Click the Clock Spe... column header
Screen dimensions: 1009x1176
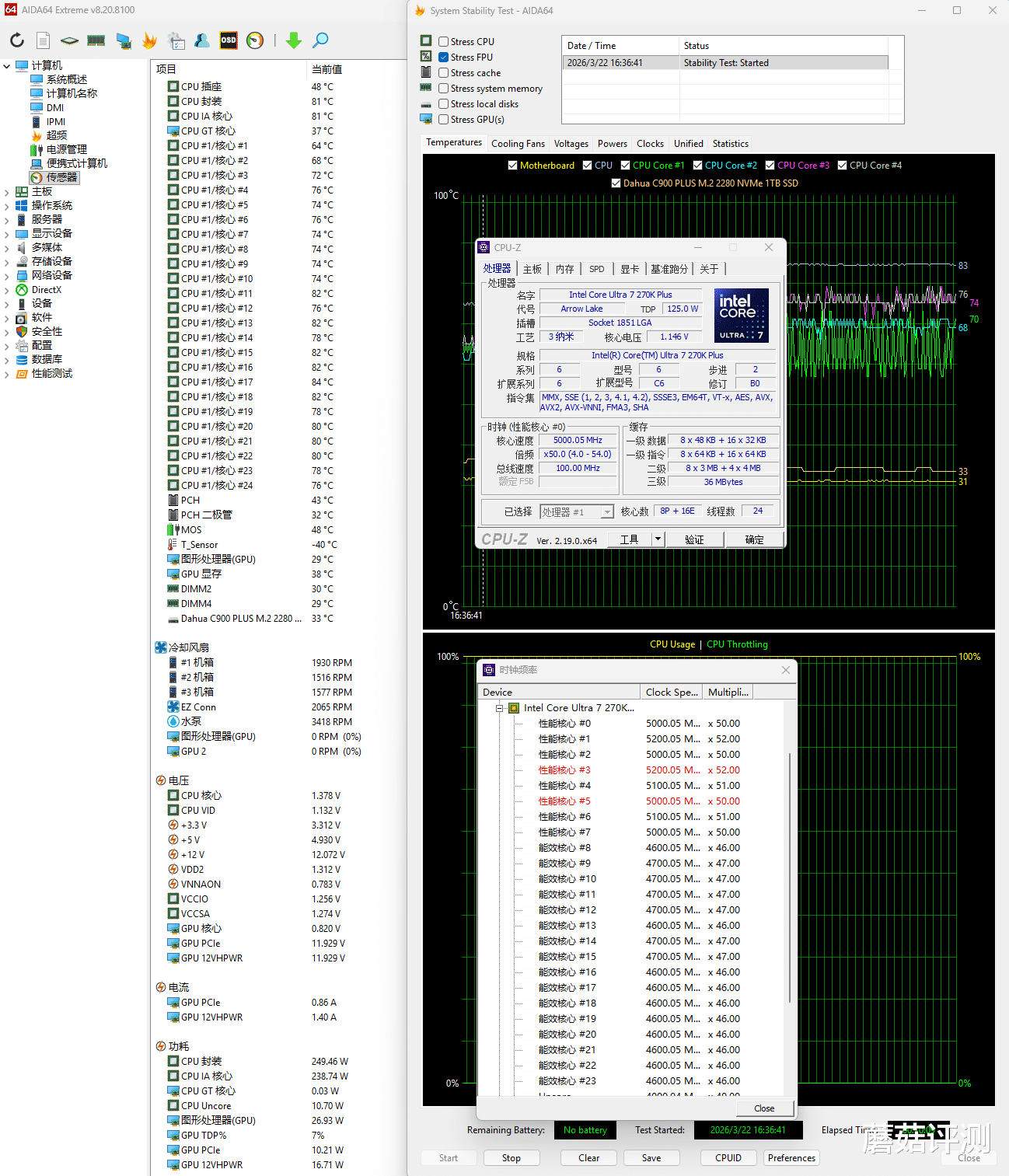point(672,692)
